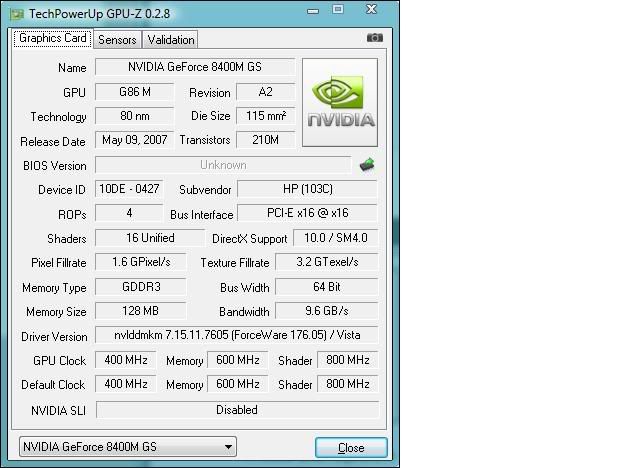Viewport: 640px width, 468px height.
Task: Click the Technology field 80 nm
Action: (135, 116)
